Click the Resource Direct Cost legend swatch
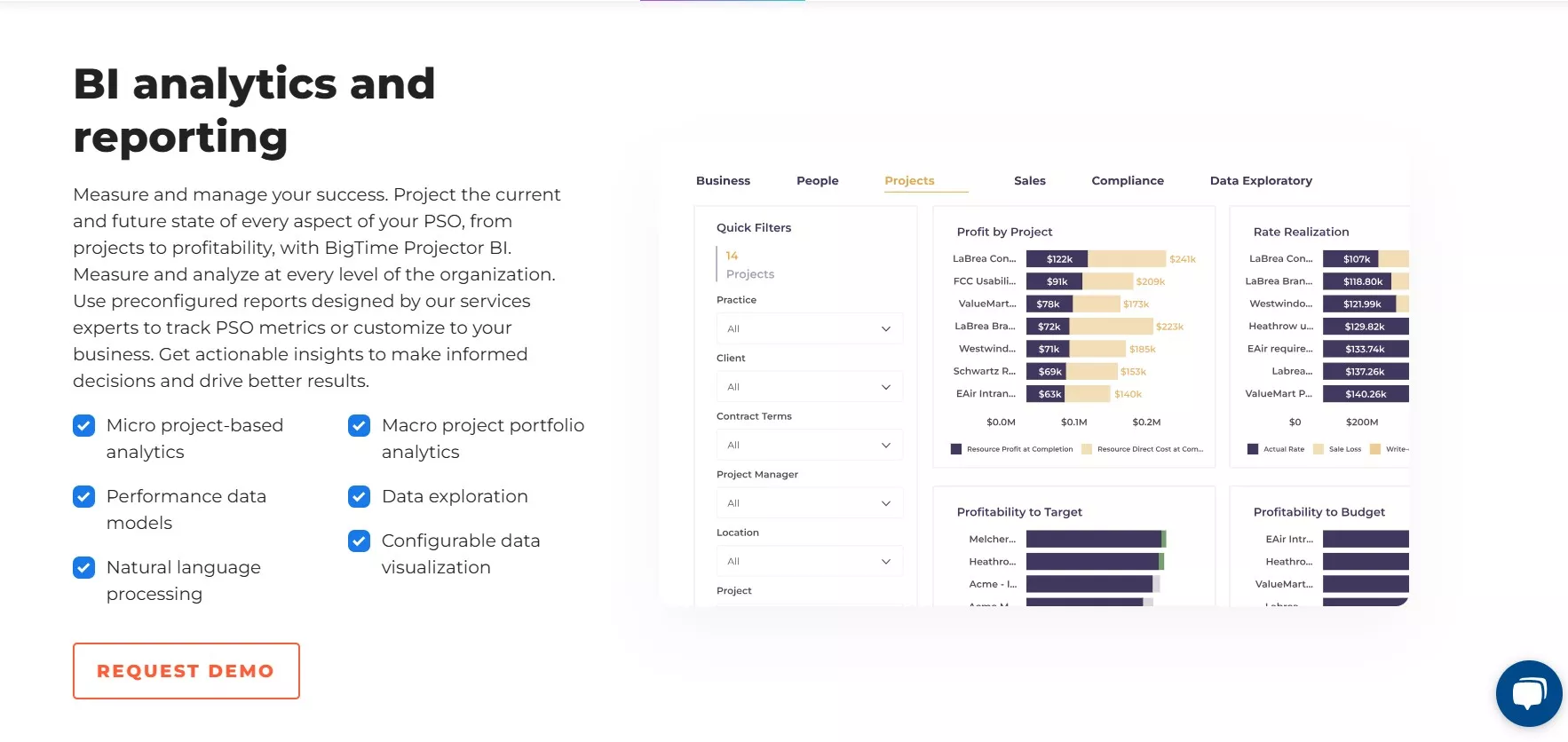The image size is (1568, 742). [x=1087, y=449]
